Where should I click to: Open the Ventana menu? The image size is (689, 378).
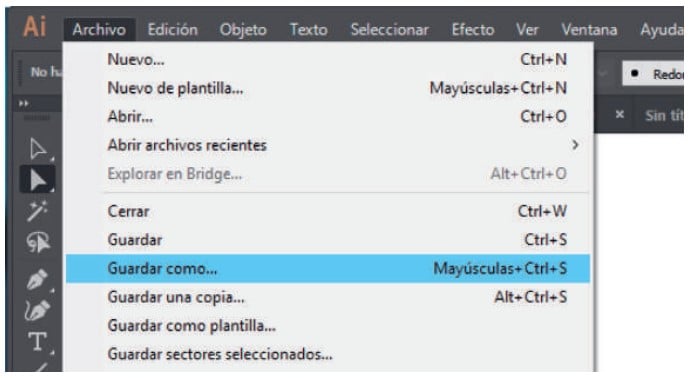tap(589, 30)
